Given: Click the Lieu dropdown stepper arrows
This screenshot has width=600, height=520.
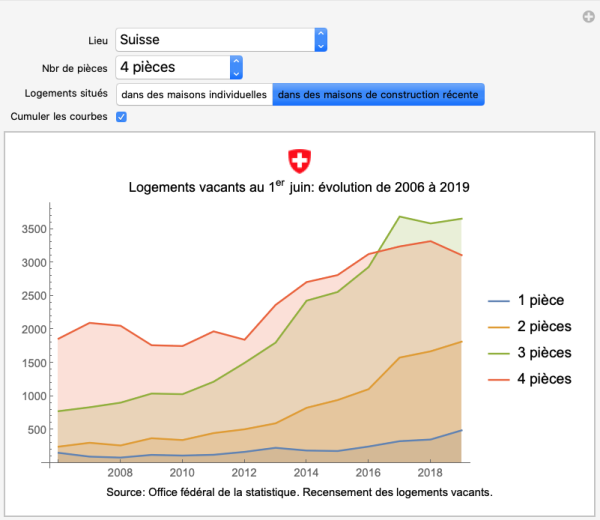Looking at the screenshot, I should [x=320, y=40].
